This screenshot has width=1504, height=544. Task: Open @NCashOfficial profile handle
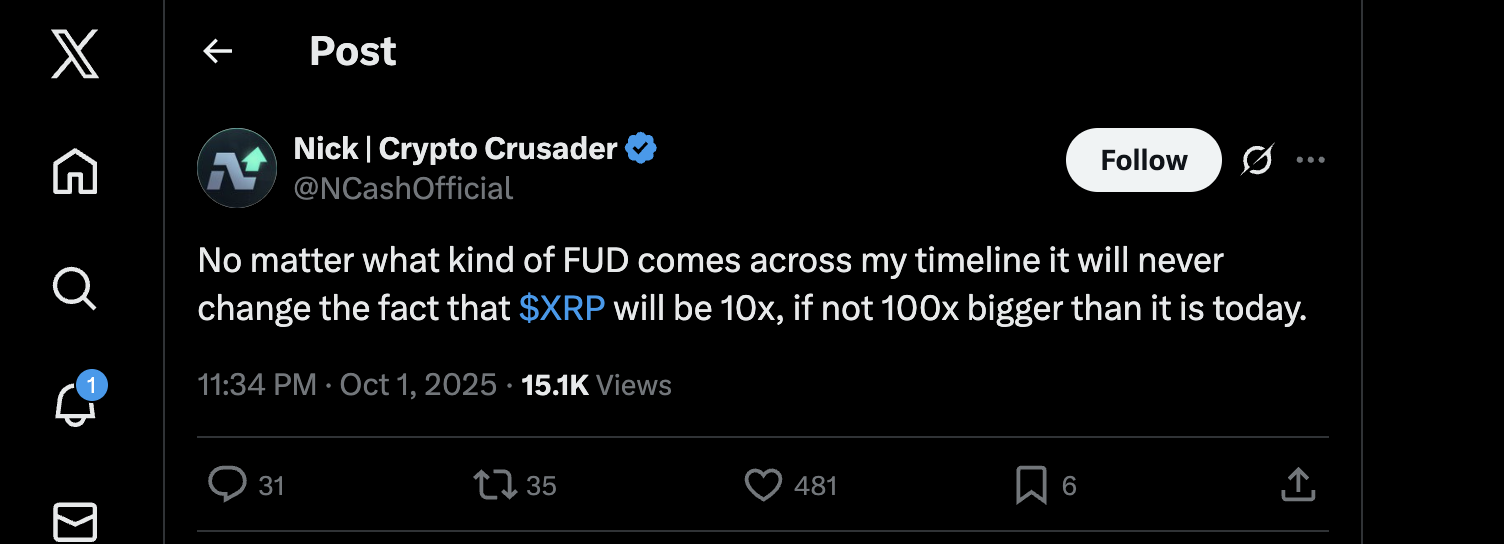[x=403, y=188]
